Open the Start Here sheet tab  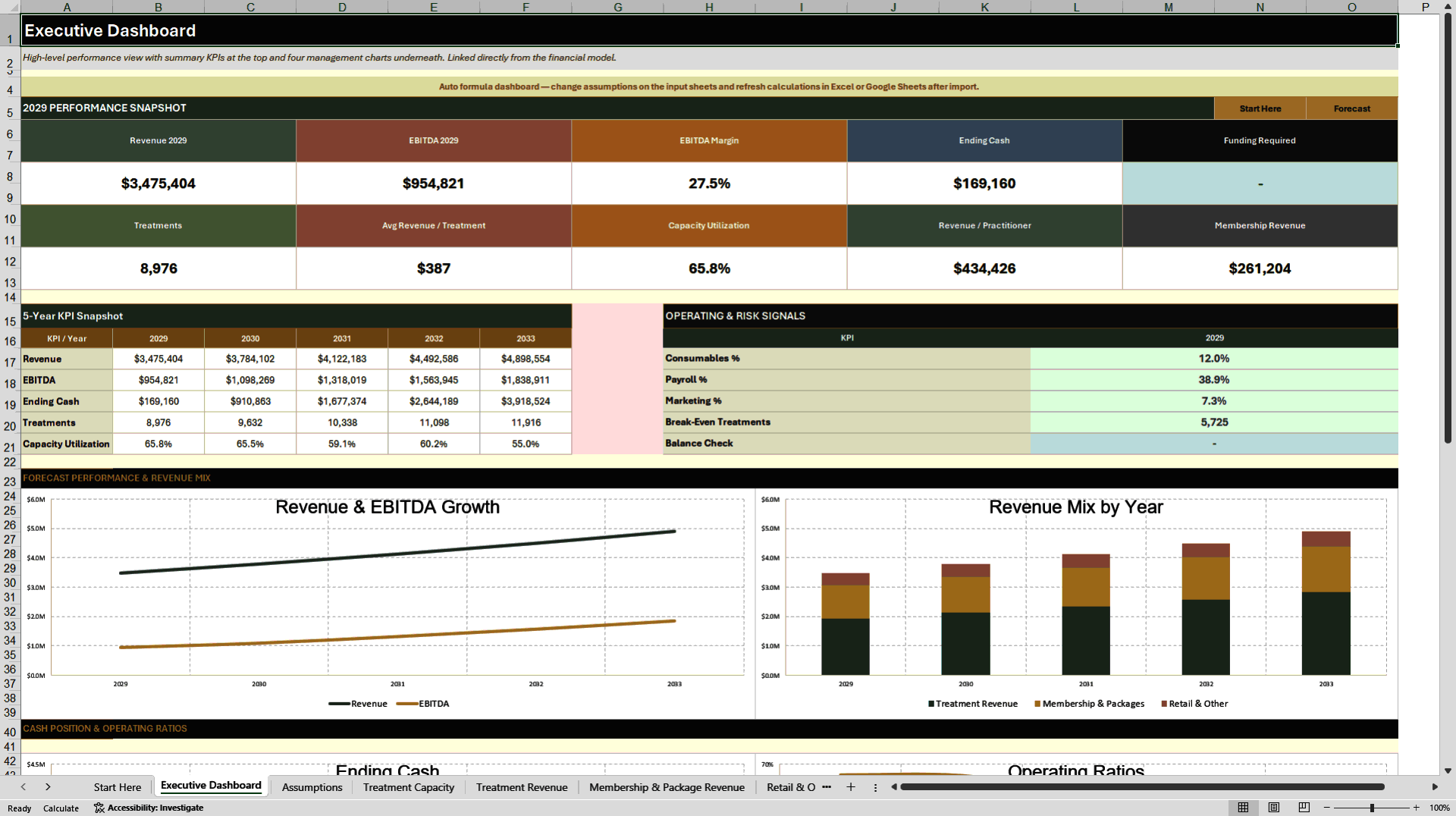[118, 787]
